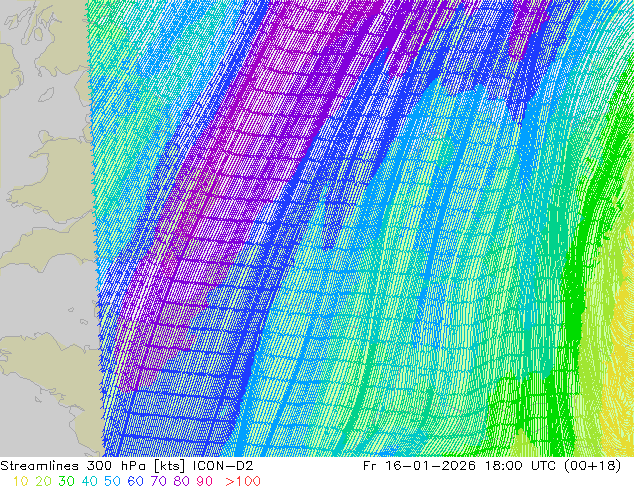Click the violet '80' legend value
This screenshot has width=634, height=490.
[182, 481]
